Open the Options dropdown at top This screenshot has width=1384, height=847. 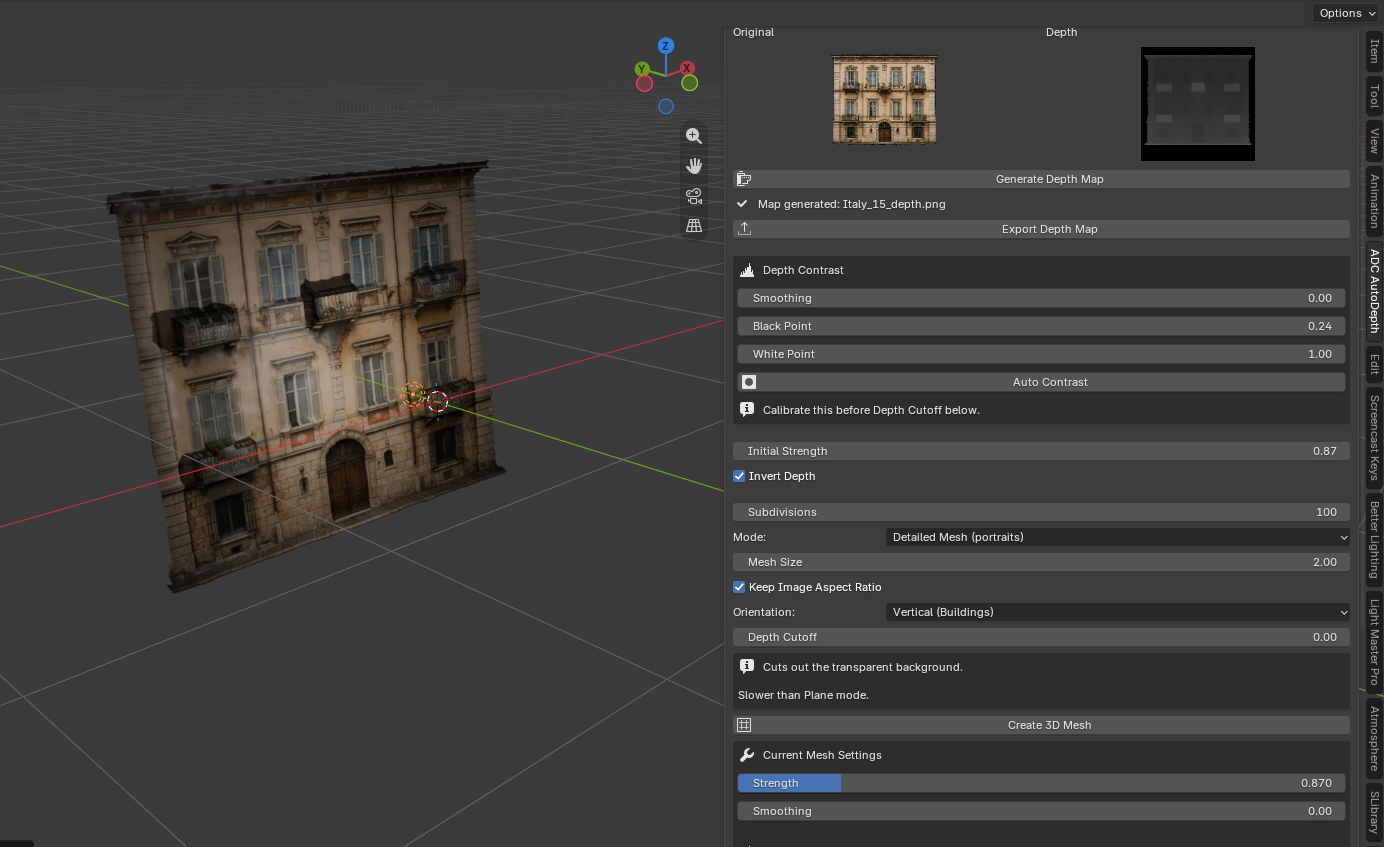(1347, 13)
